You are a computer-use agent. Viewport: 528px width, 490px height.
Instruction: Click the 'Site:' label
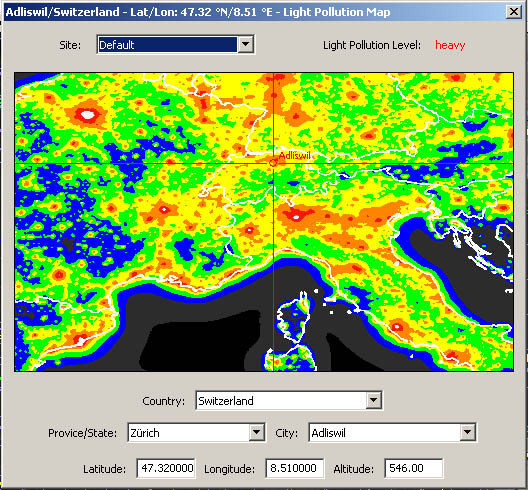click(x=70, y=45)
